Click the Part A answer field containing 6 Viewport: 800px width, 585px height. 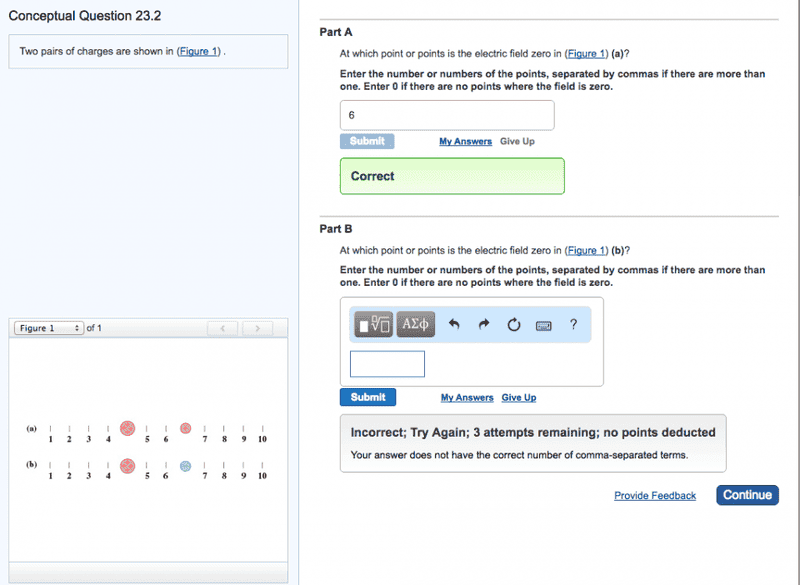447,115
